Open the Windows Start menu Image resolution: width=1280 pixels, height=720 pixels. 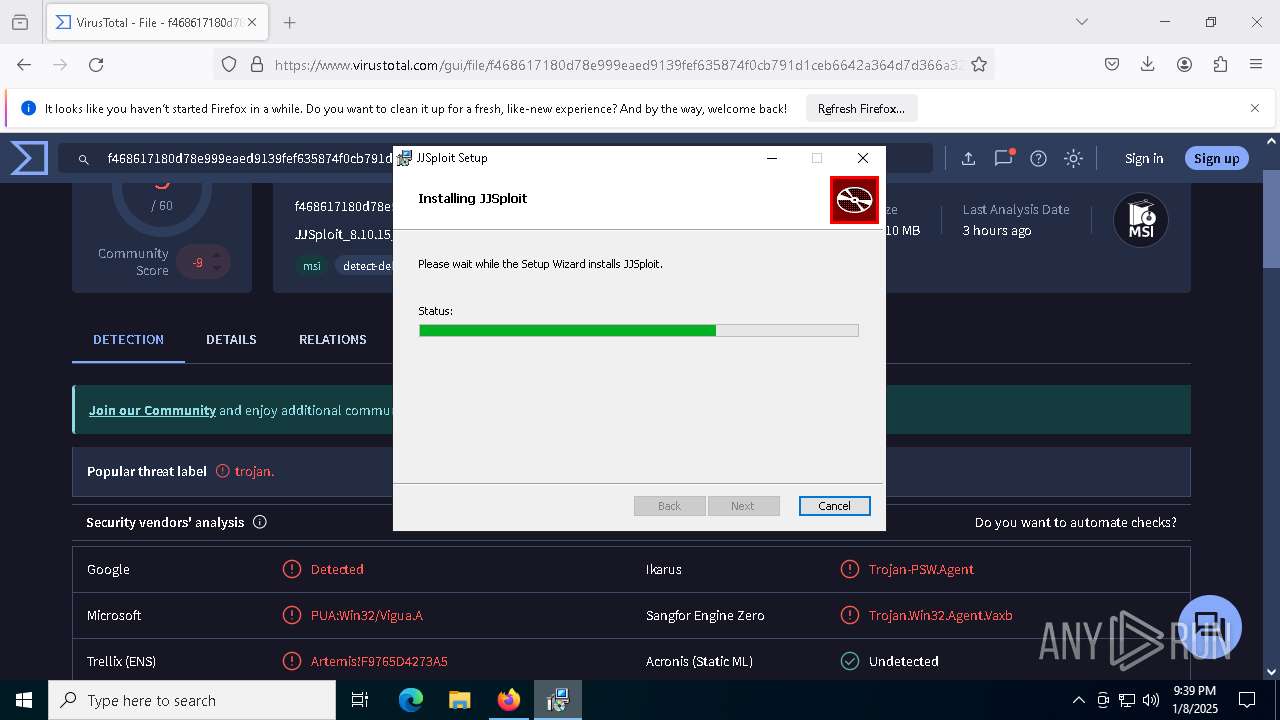point(24,700)
